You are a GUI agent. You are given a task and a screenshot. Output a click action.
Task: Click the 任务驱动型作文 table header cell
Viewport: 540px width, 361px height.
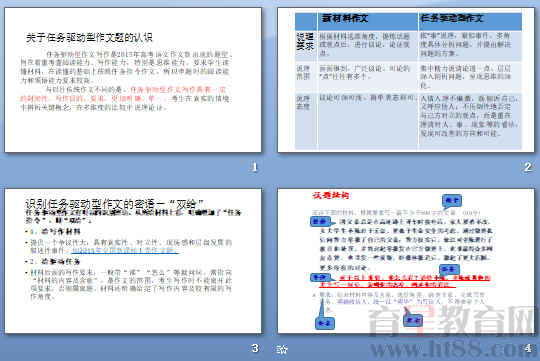point(470,21)
